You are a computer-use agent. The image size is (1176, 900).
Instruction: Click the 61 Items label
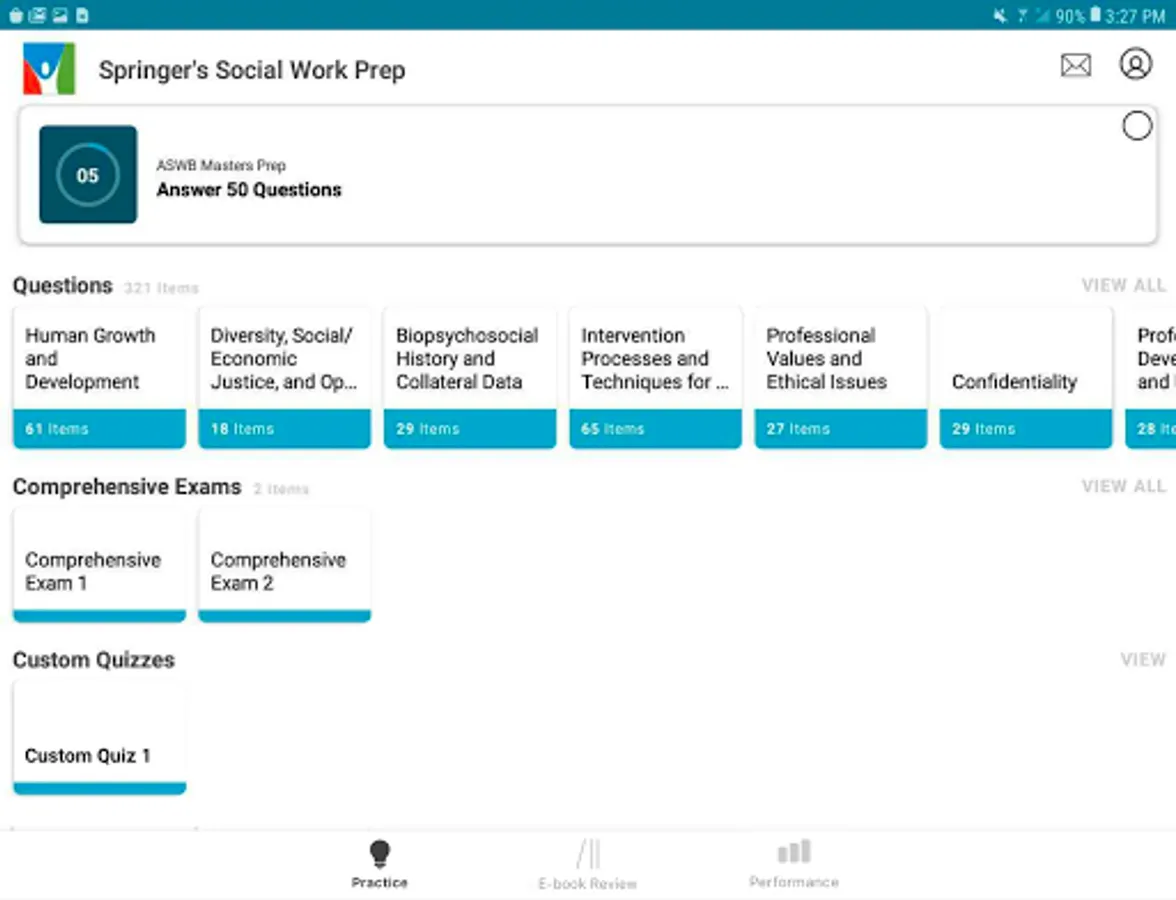[57, 429]
